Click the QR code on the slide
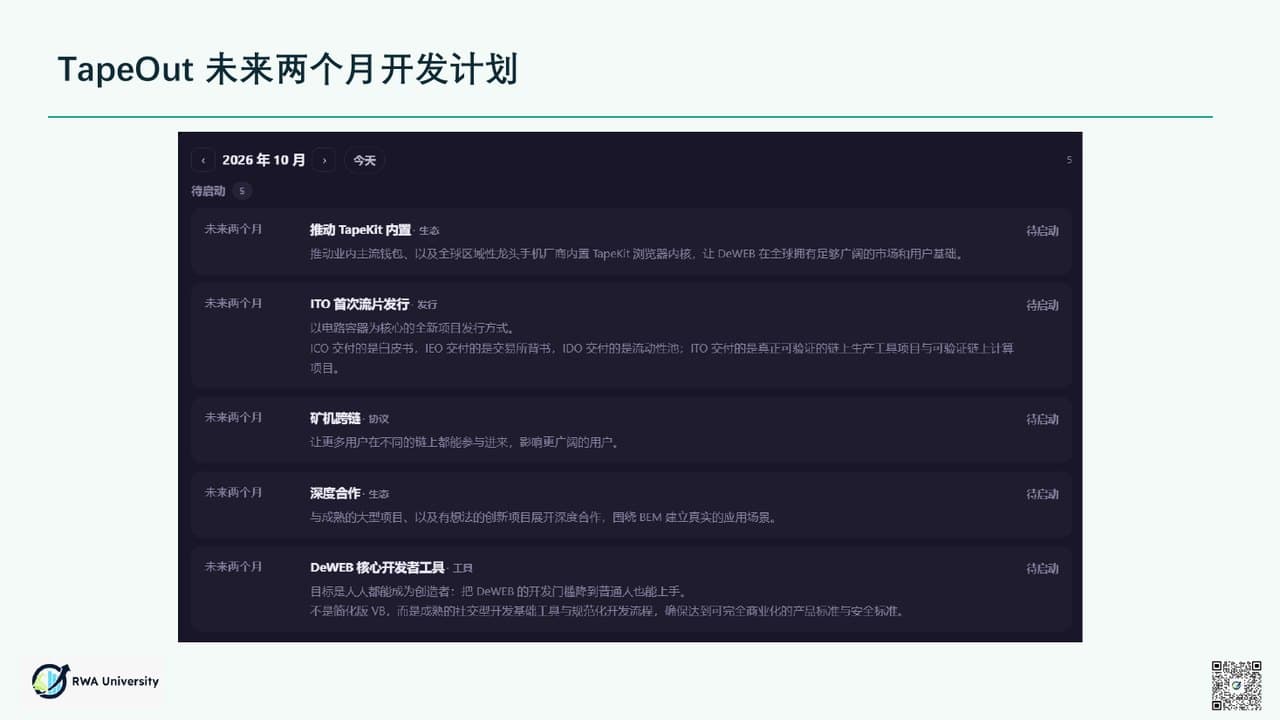Screen dimensions: 1280x720 [1236, 685]
